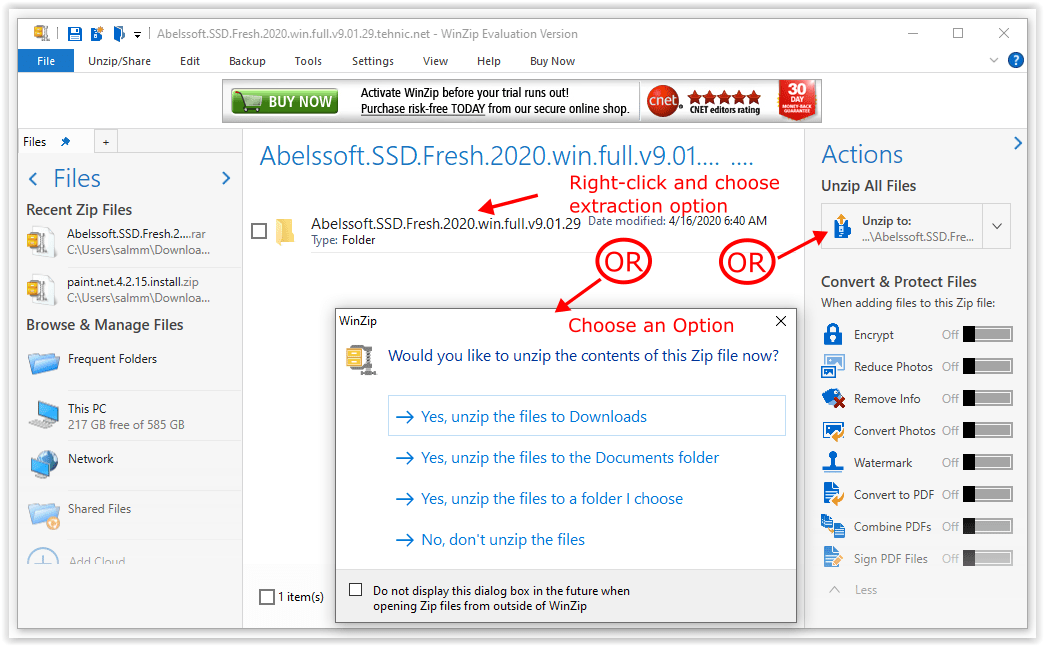The image size is (1044, 646).
Task: Select the Files pane tab
Action: 35,142
